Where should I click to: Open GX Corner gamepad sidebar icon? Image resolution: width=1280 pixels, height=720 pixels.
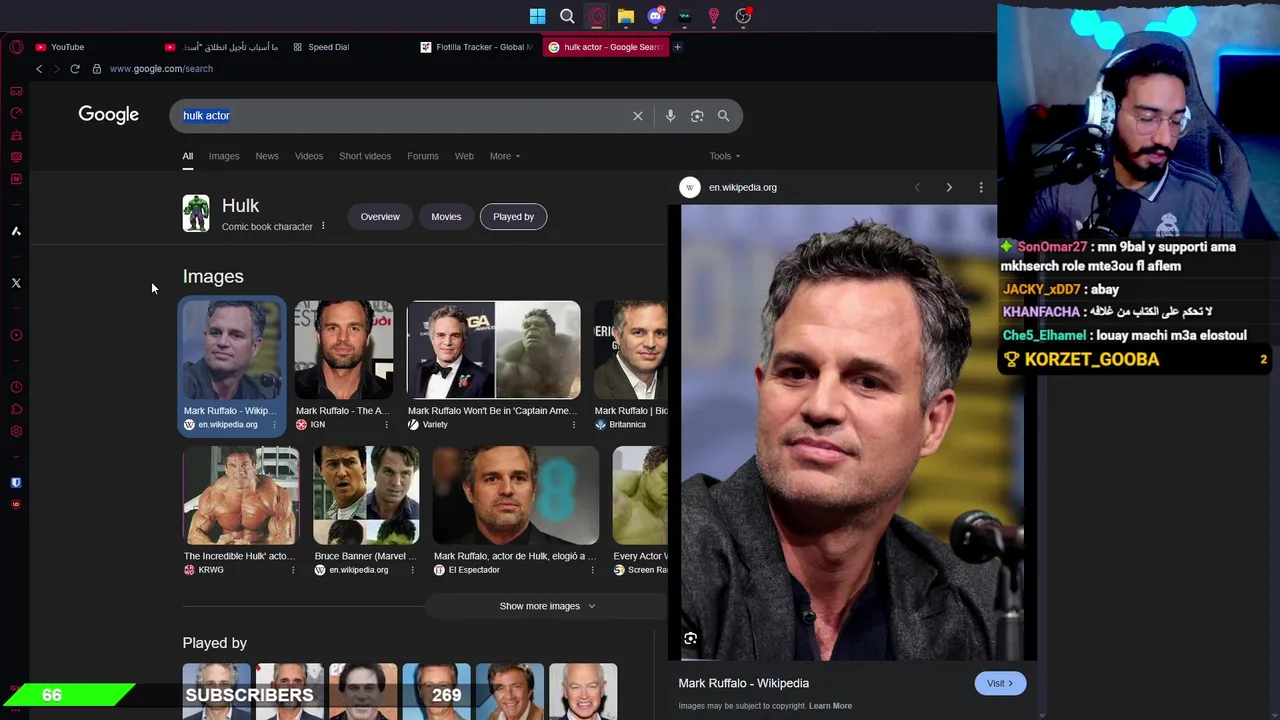point(16,91)
